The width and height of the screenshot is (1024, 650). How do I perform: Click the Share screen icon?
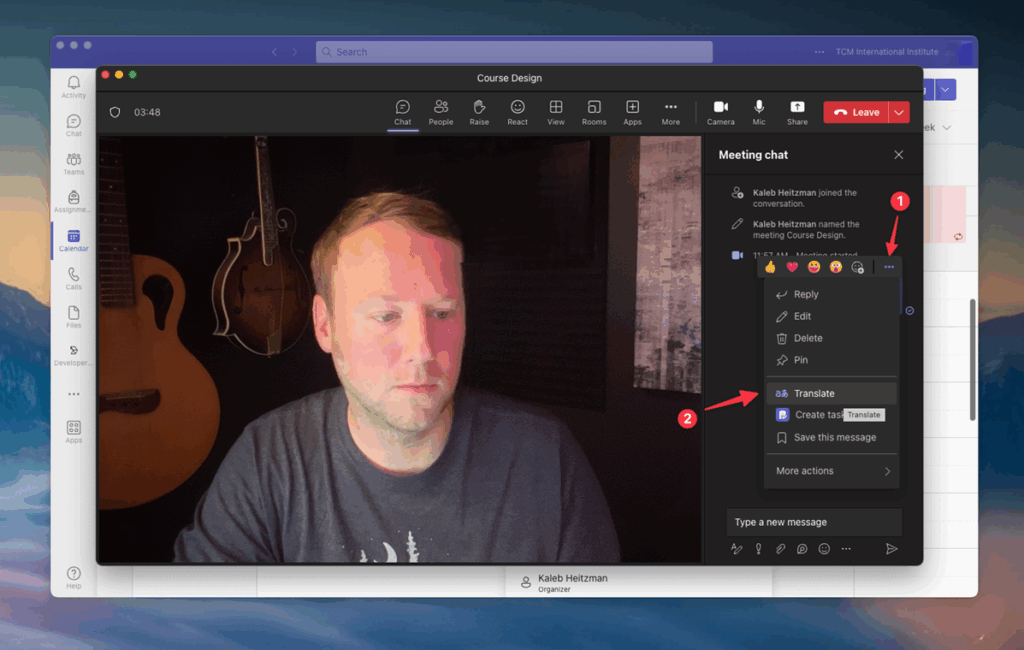pyautogui.click(x=797, y=111)
